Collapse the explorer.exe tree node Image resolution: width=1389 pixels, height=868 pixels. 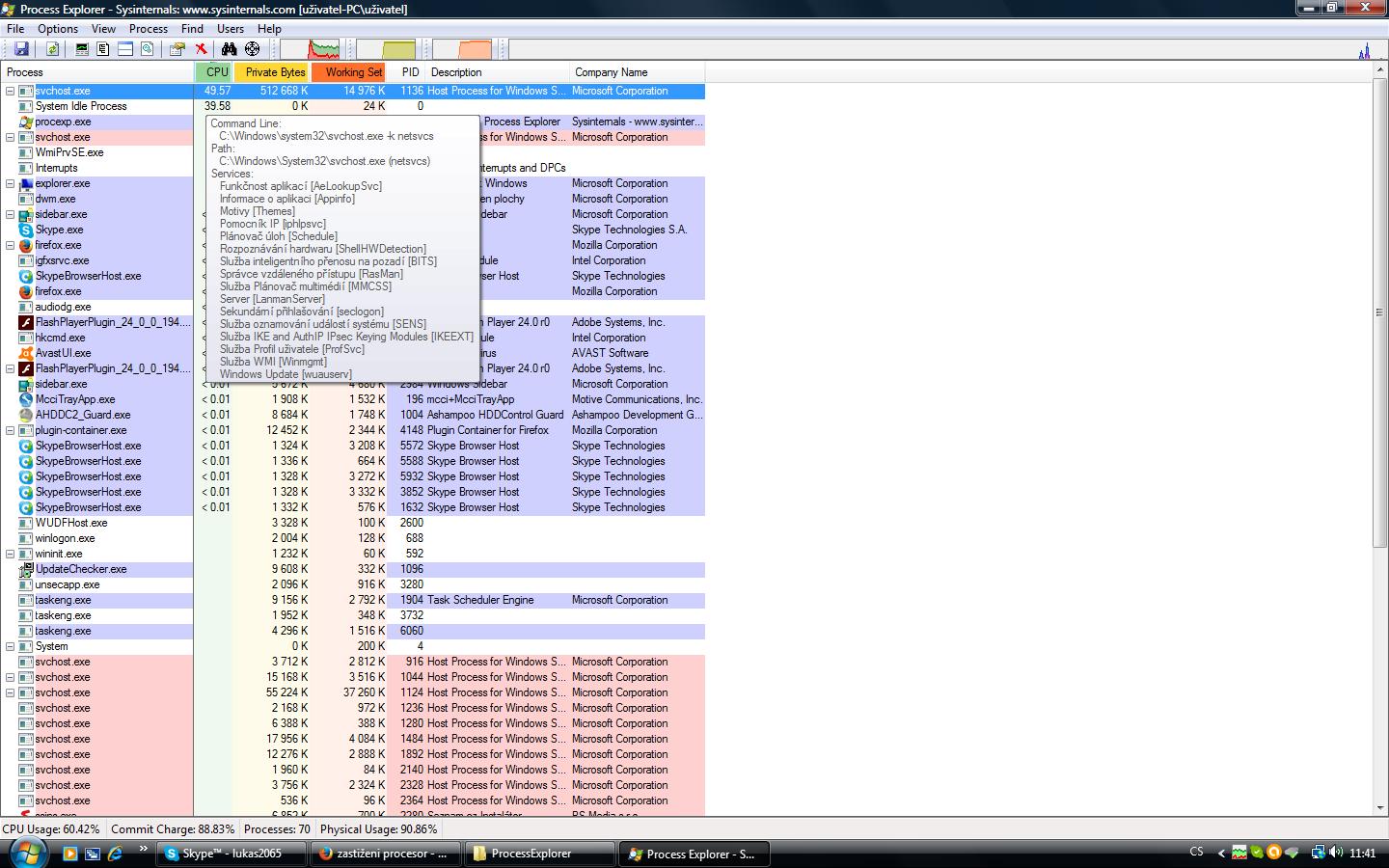pyautogui.click(x=11, y=183)
